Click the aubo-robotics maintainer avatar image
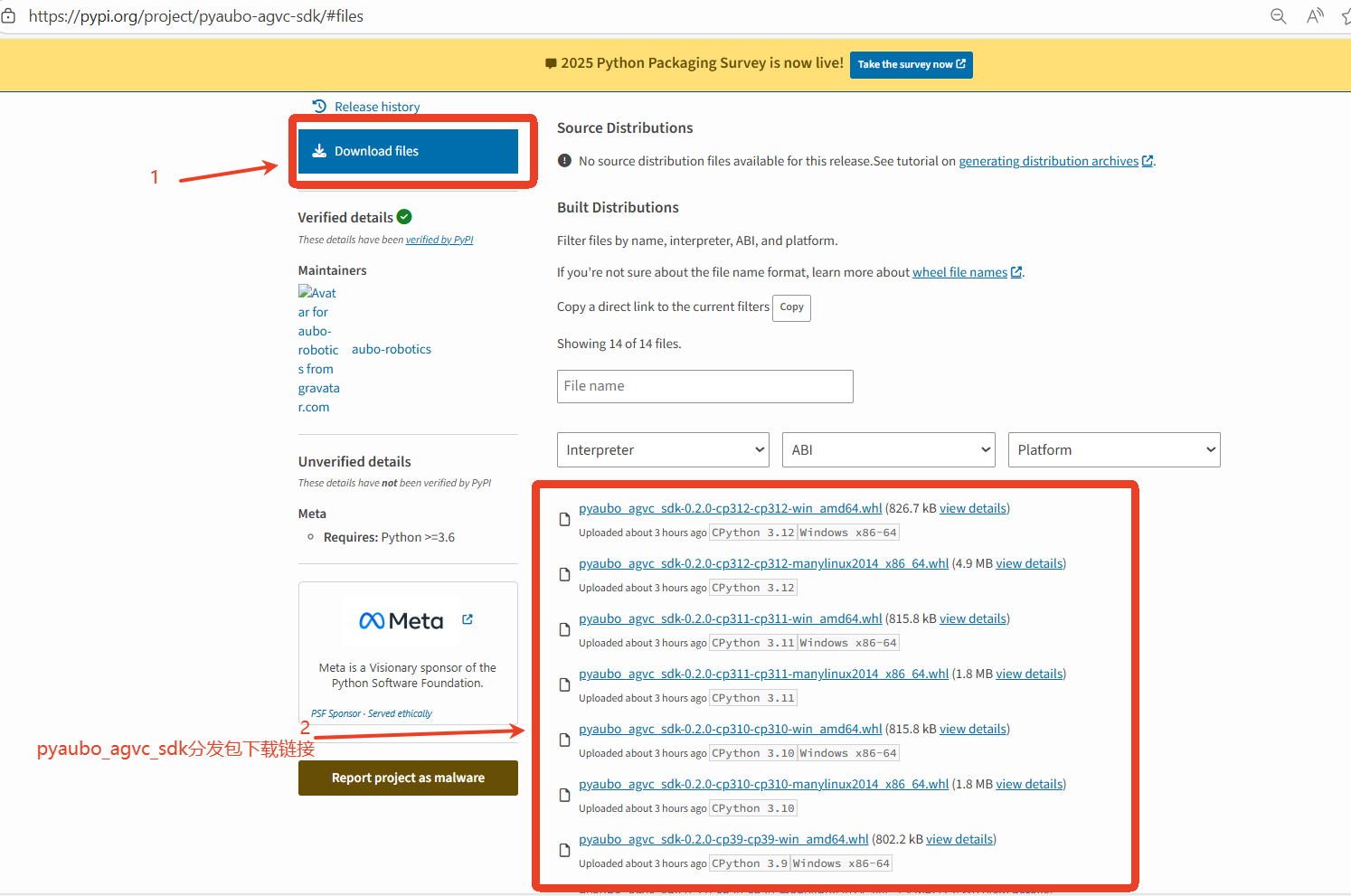Viewport: 1351px width, 896px height. [x=317, y=349]
